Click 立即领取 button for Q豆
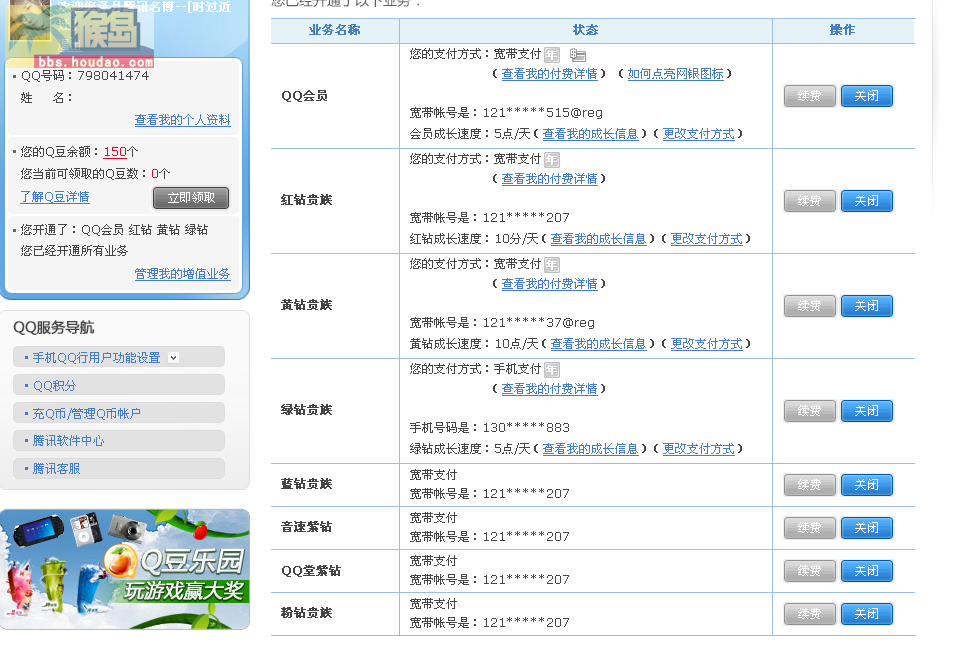 pos(191,198)
